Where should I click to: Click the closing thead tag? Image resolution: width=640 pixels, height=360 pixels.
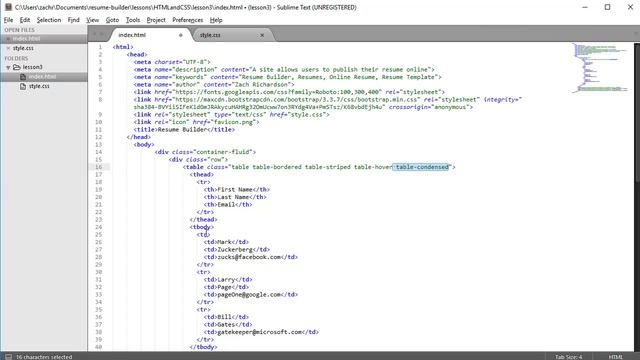click(x=203, y=220)
